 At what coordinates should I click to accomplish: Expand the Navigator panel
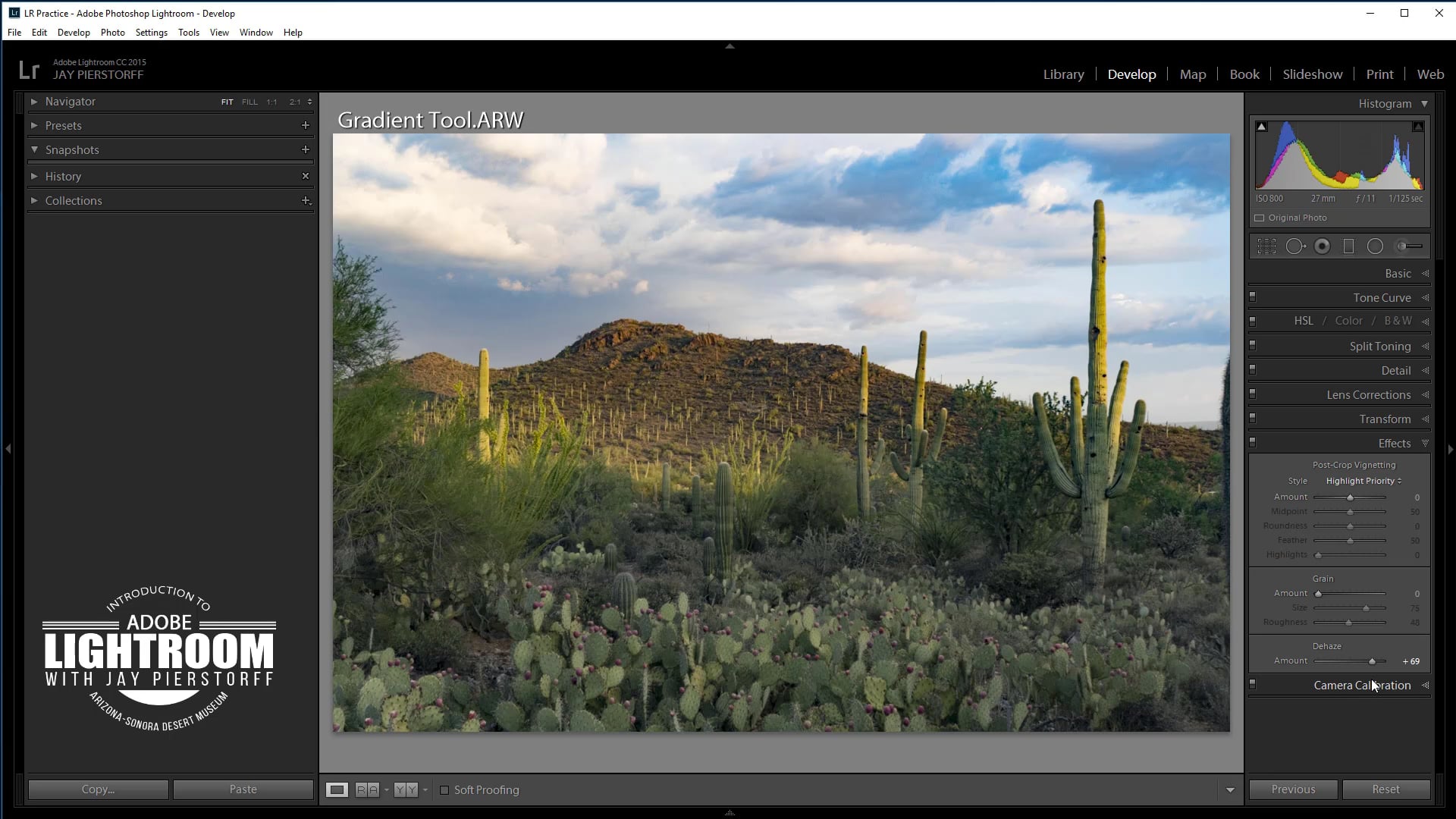click(34, 101)
